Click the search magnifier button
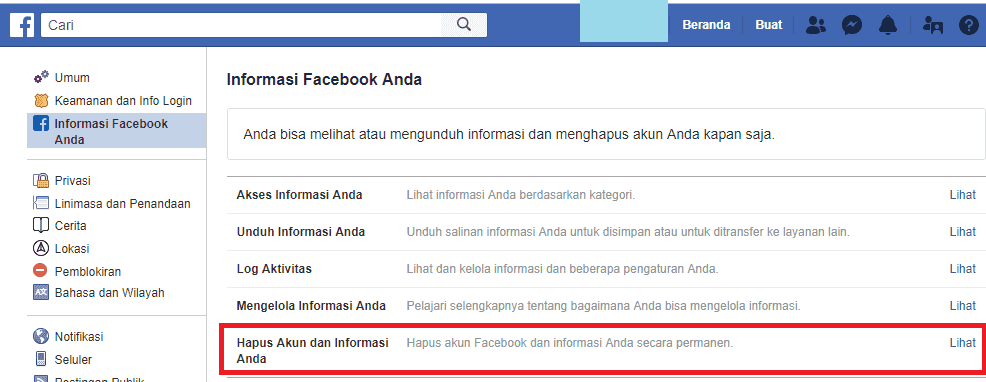The image size is (986, 382). 463,25
